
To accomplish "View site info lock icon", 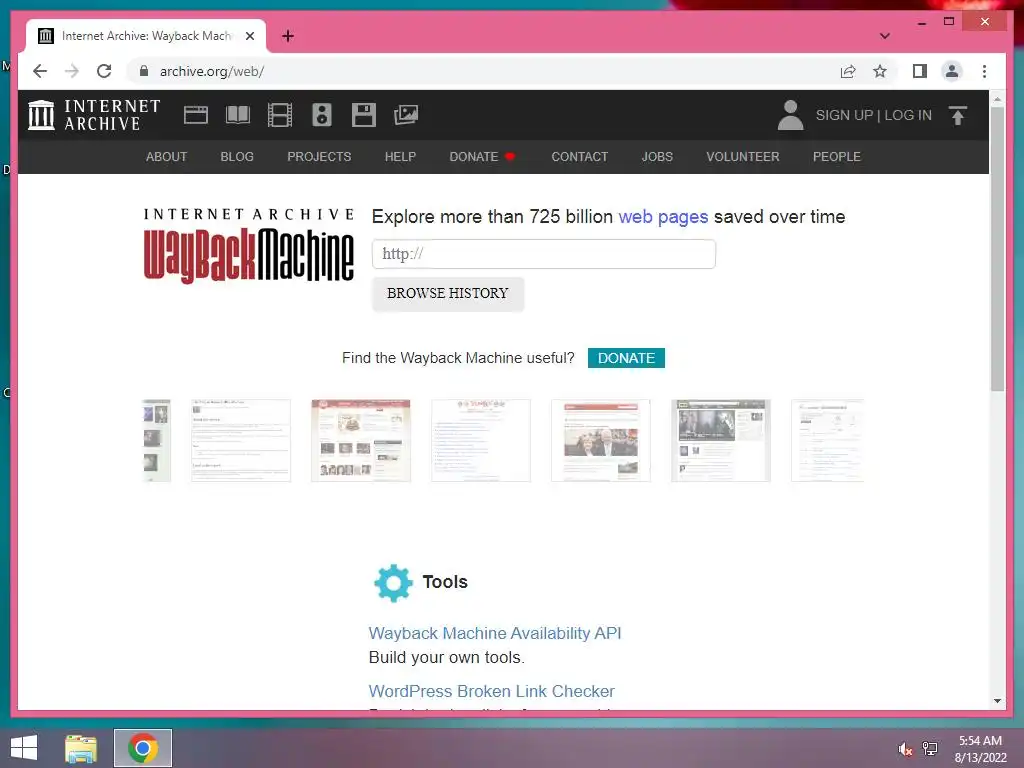I will (144, 71).
